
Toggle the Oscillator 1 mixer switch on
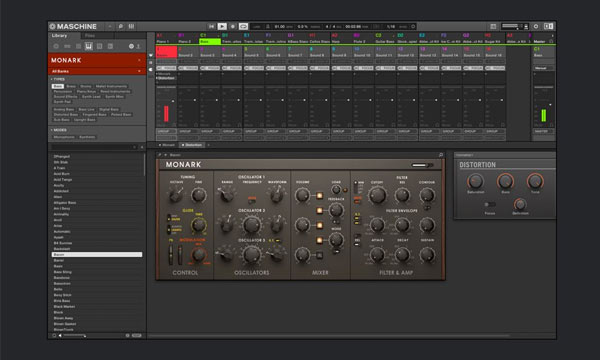319,196
